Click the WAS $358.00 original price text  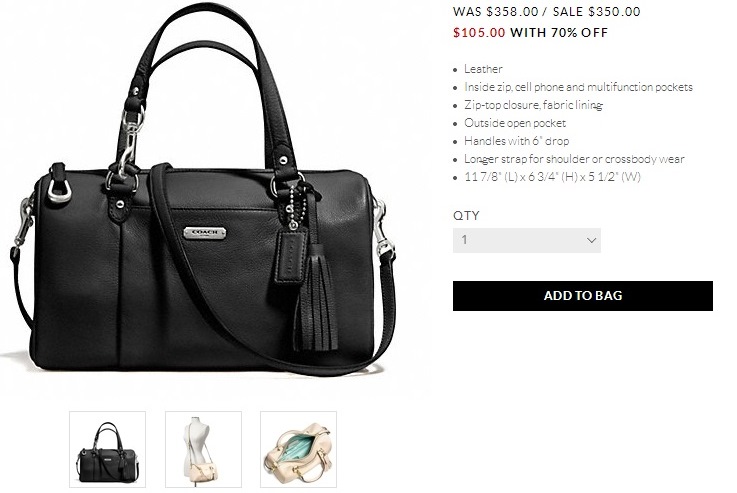pos(495,11)
